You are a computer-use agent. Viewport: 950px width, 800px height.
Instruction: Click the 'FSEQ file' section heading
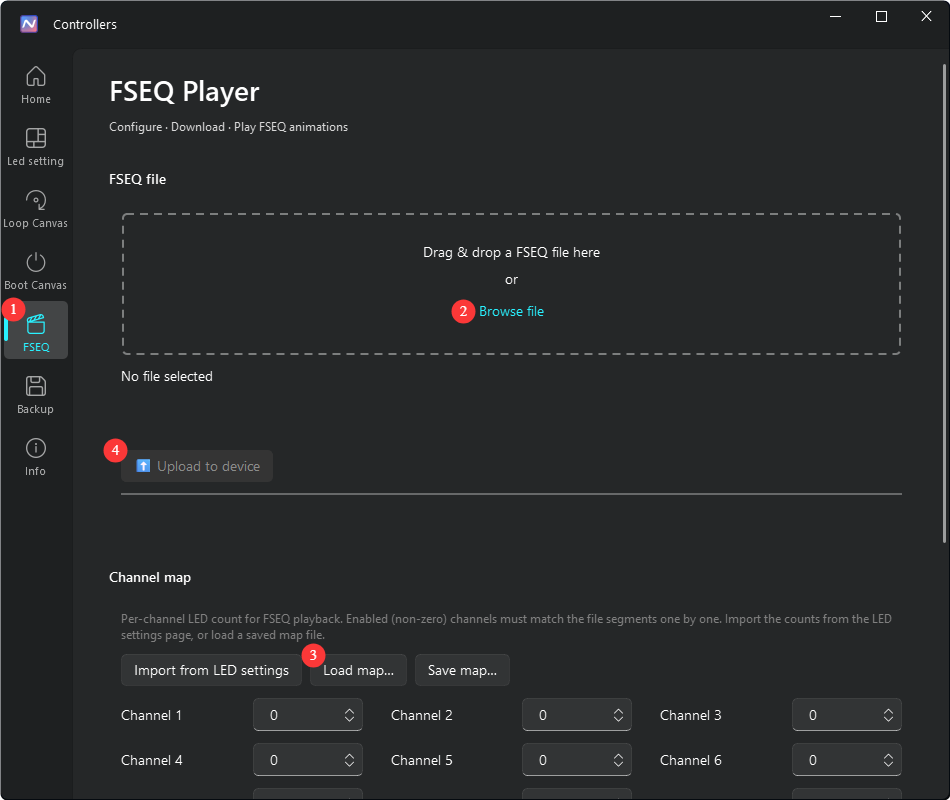[x=138, y=179]
